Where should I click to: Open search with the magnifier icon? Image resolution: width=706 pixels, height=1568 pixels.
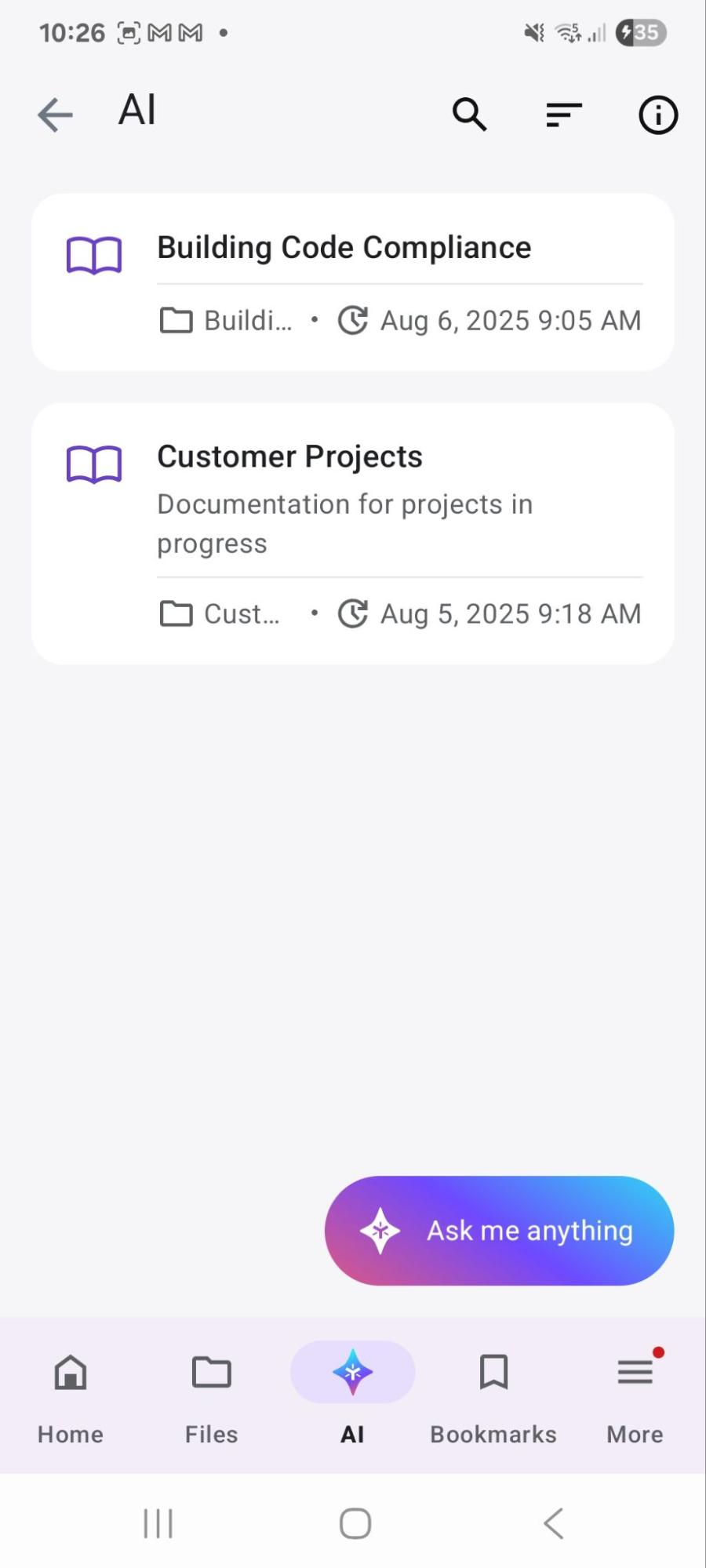pyautogui.click(x=469, y=115)
